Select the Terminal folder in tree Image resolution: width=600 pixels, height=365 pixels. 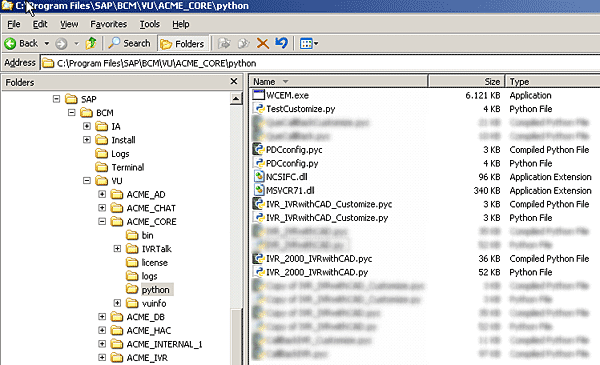point(127,167)
